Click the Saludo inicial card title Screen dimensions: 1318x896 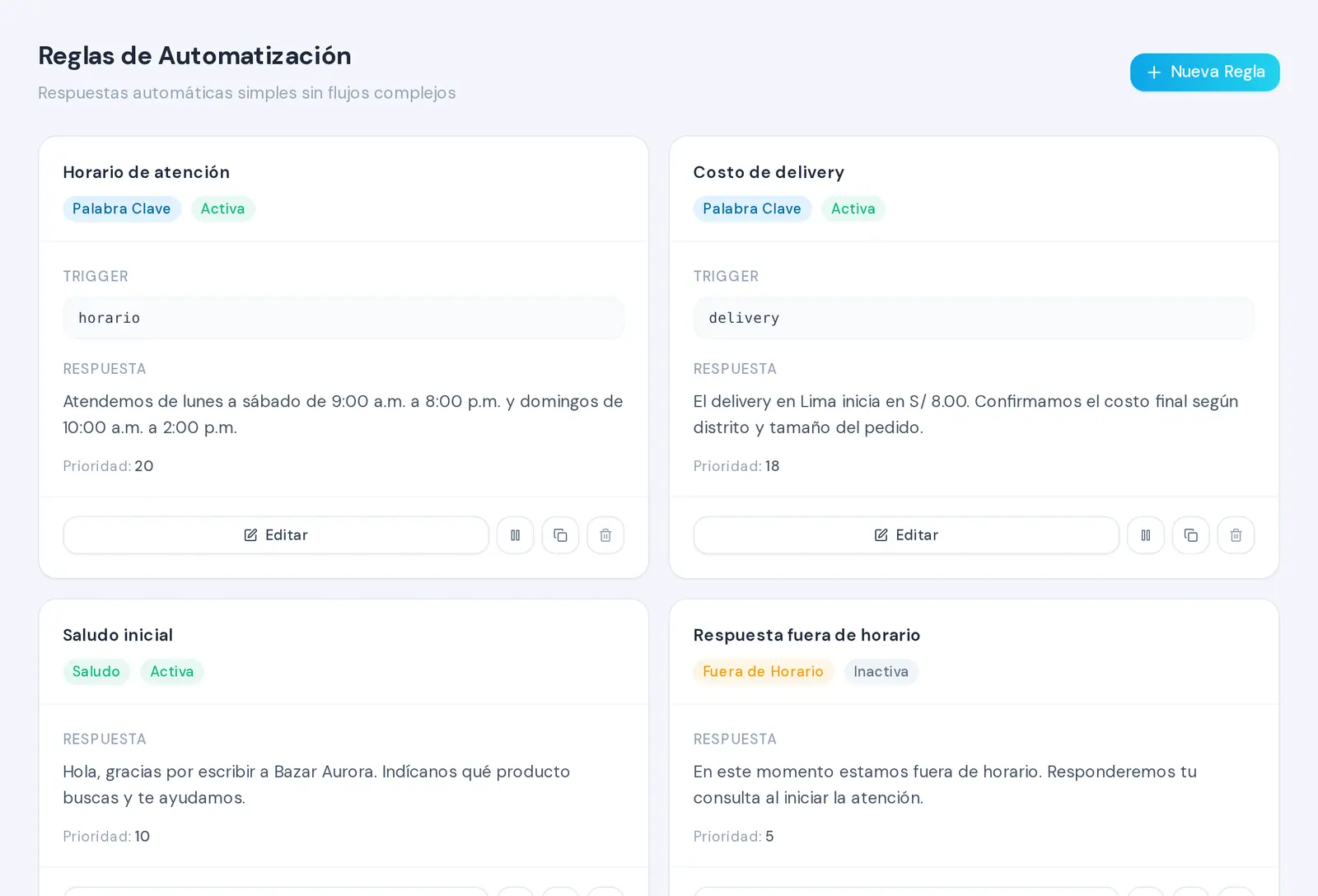118,635
